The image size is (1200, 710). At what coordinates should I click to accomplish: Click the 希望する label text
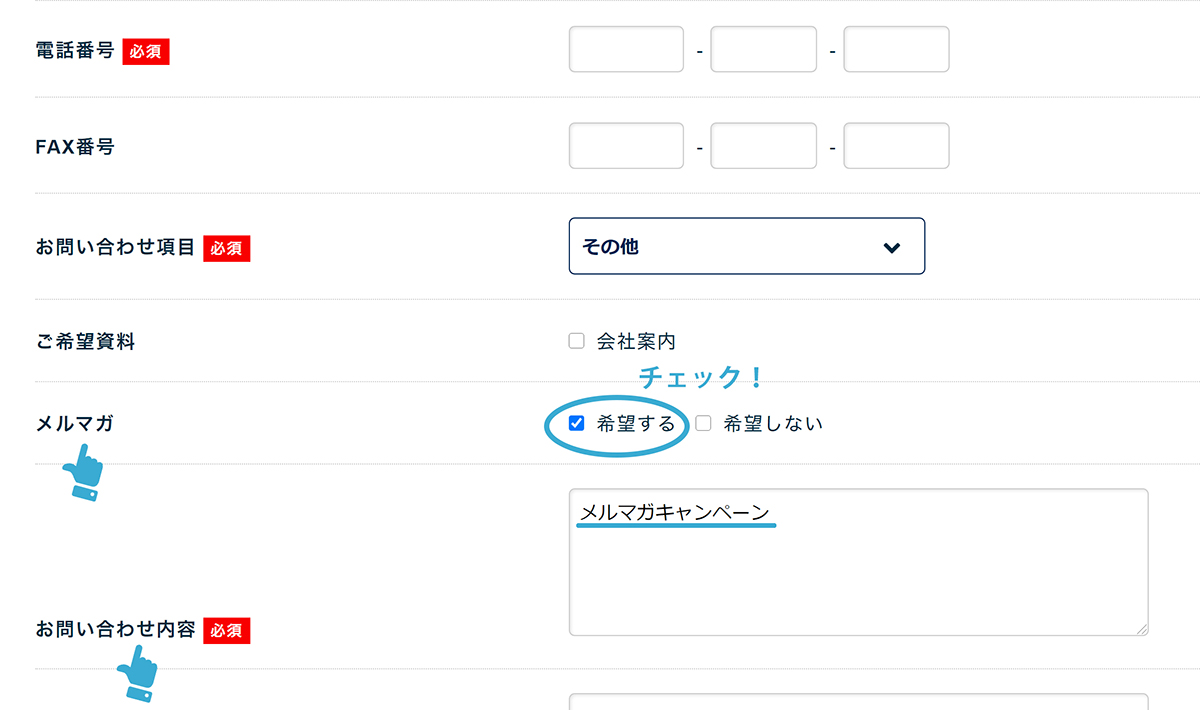coord(636,424)
